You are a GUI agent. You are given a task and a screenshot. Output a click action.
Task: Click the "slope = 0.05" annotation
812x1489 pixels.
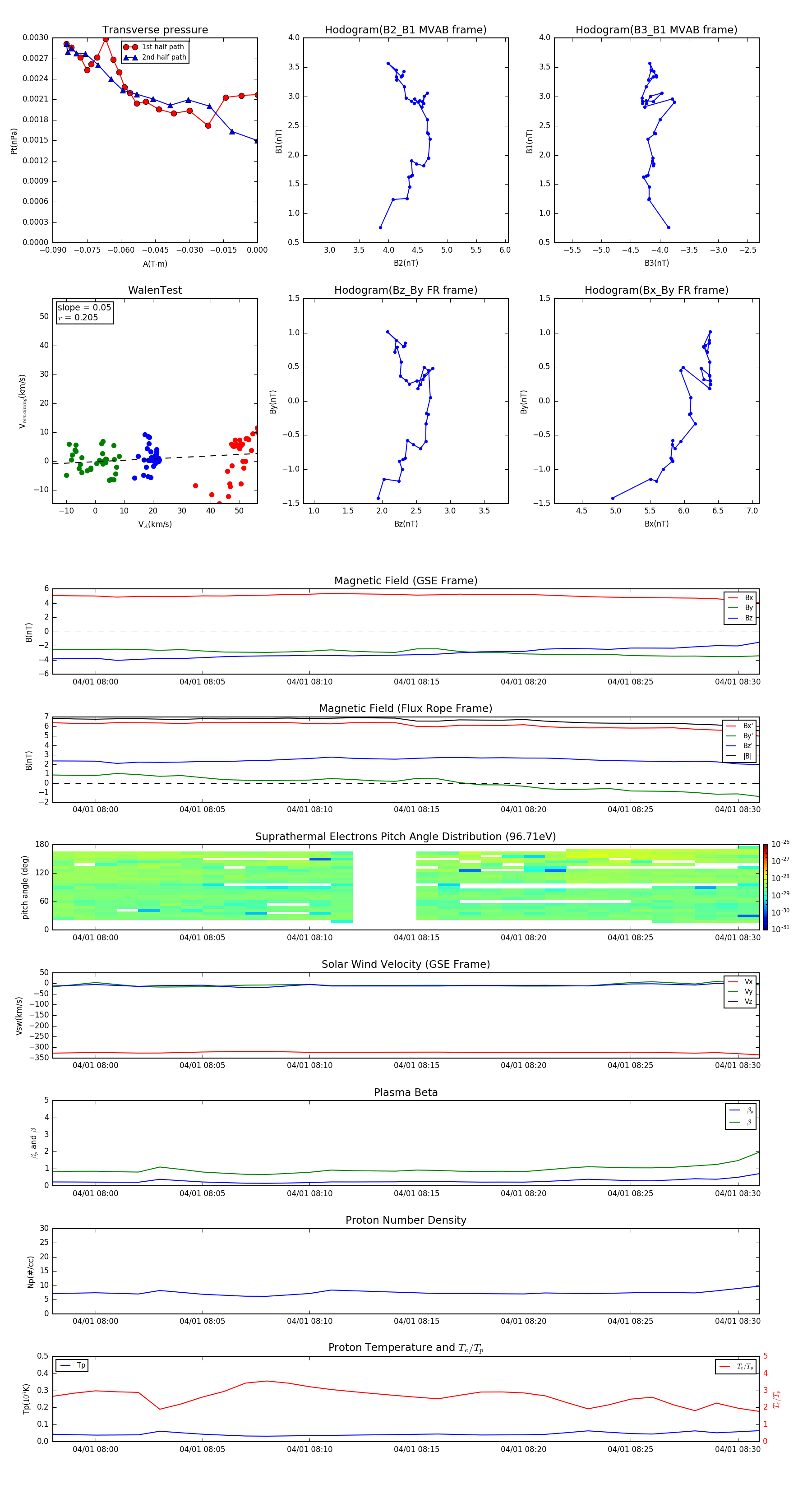coord(84,308)
